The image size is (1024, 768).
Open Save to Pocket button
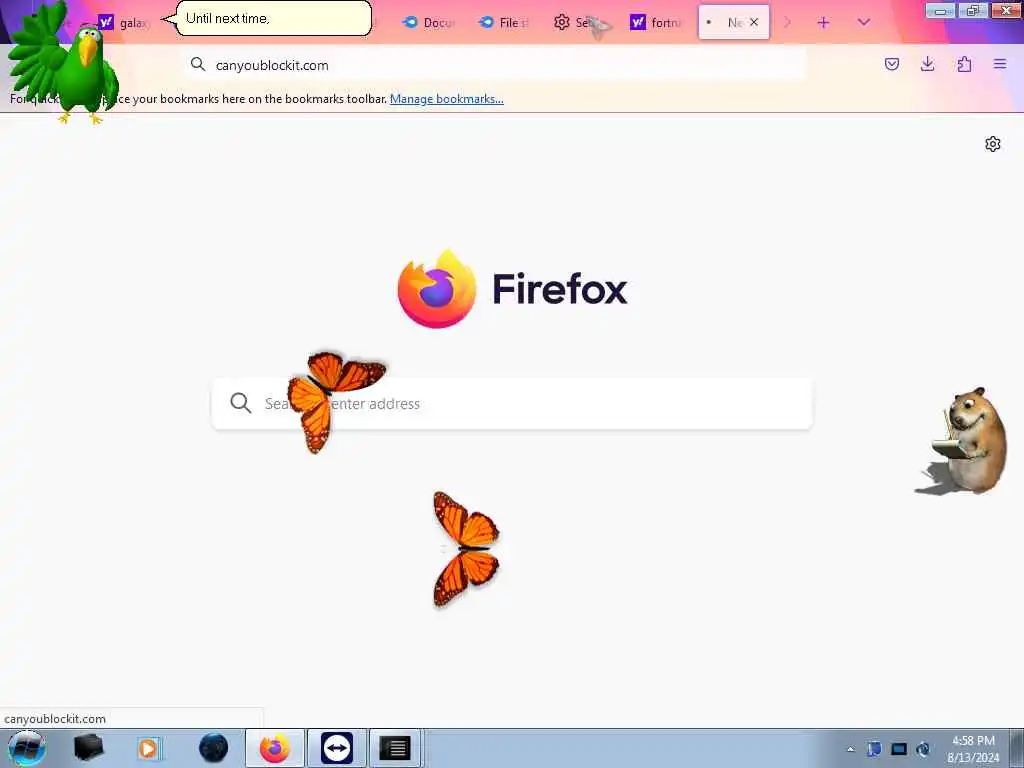891,64
